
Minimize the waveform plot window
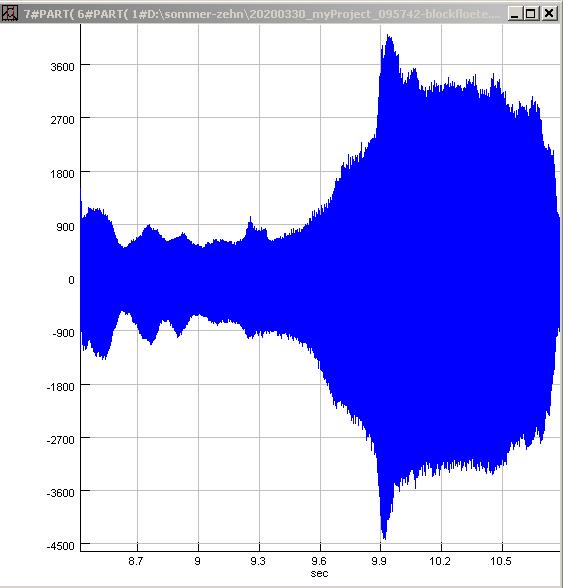click(x=515, y=14)
